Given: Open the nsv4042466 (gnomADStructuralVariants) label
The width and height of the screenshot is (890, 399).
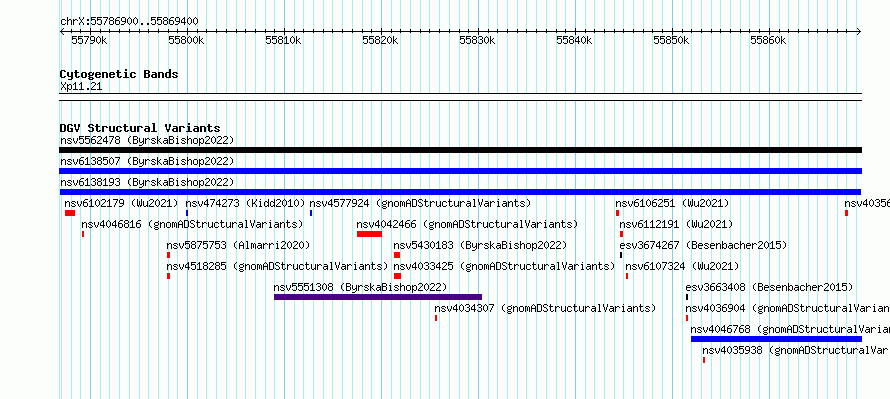Looking at the screenshot, I should point(467,224).
